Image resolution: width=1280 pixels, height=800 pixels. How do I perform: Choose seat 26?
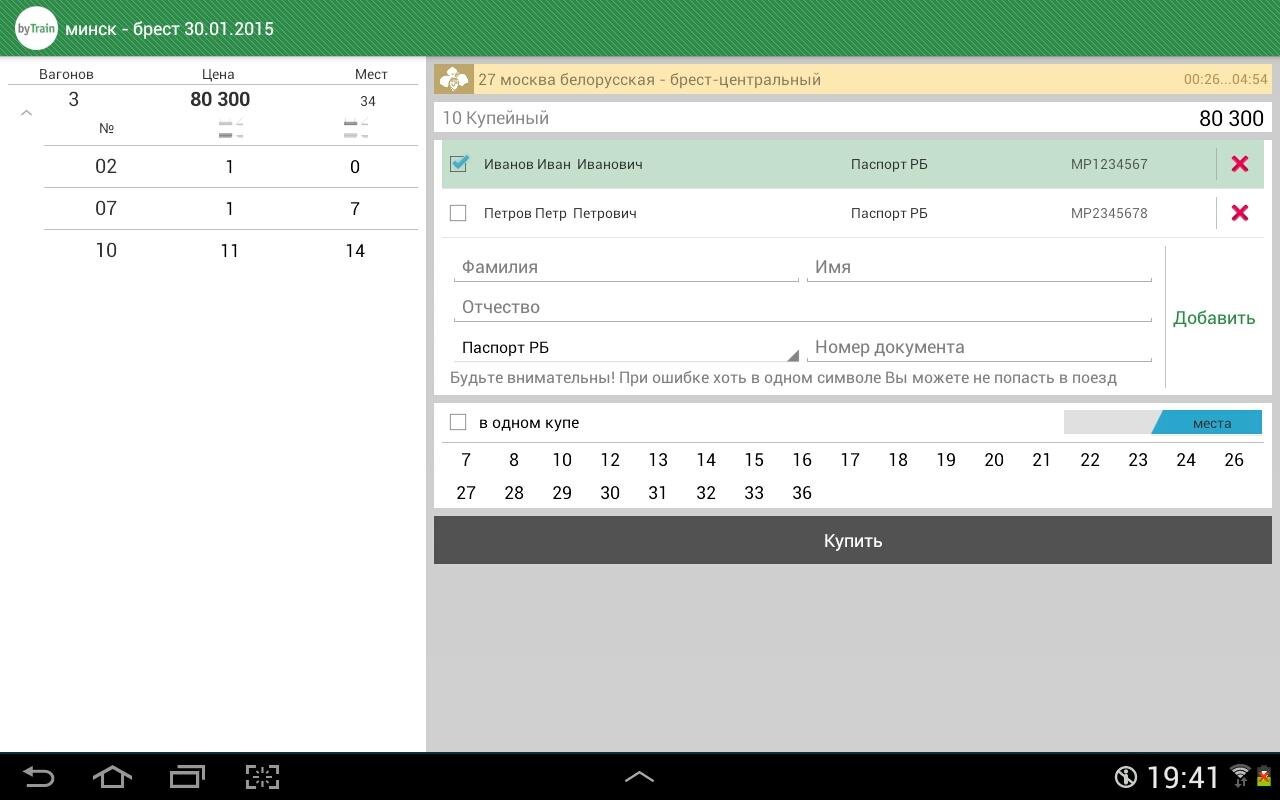[x=1234, y=460]
